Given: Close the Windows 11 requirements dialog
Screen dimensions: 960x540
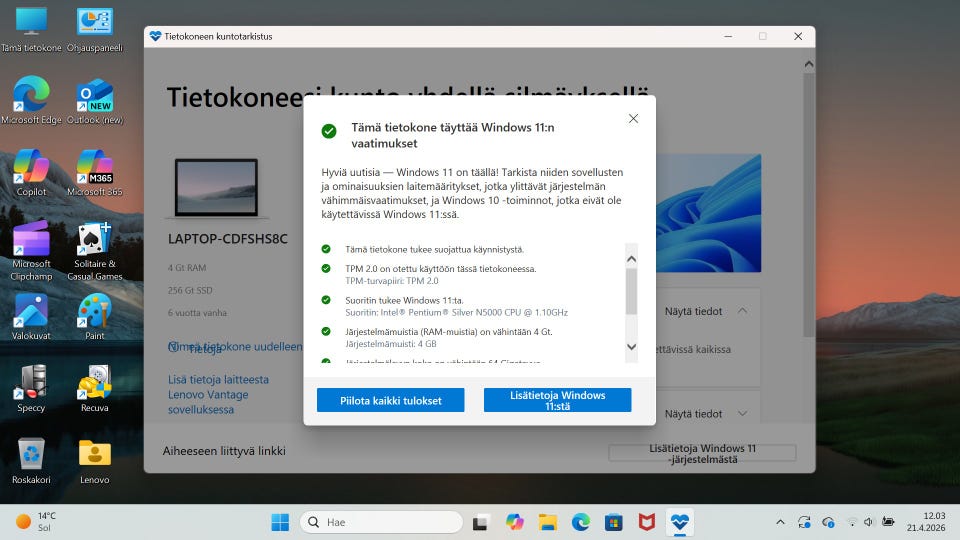Looking at the screenshot, I should coord(634,119).
